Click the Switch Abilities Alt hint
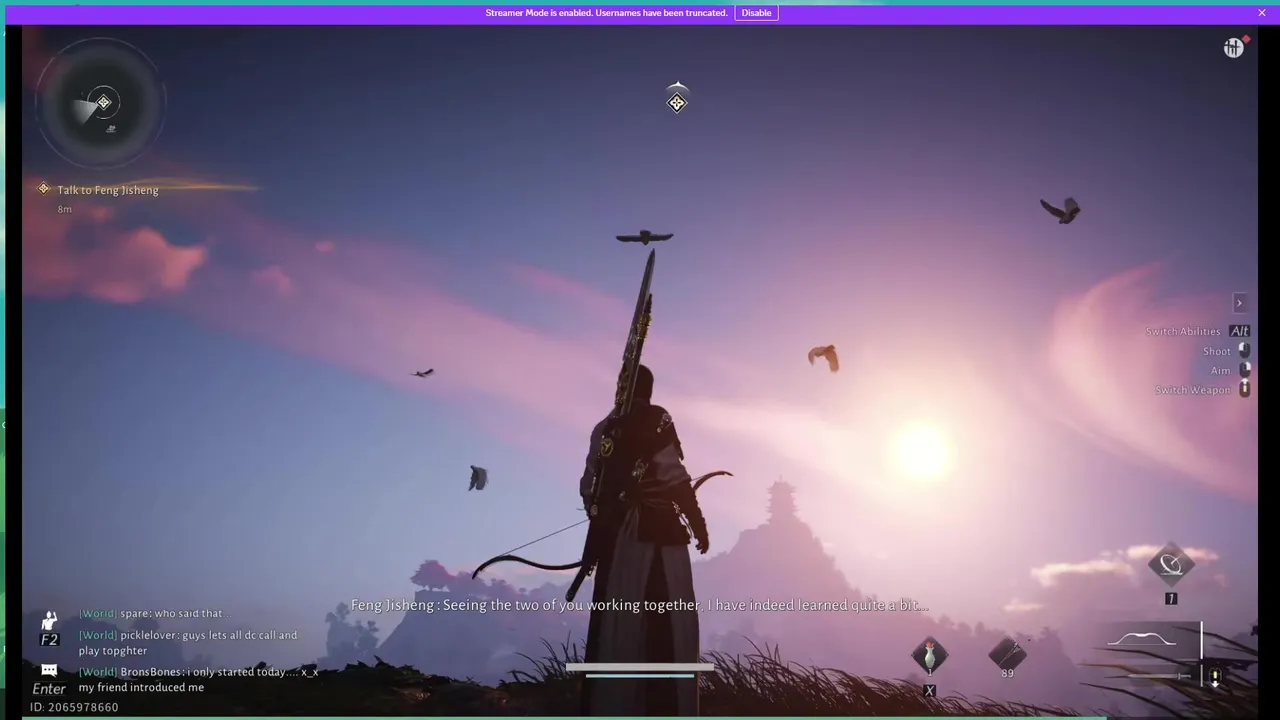 coord(1198,331)
